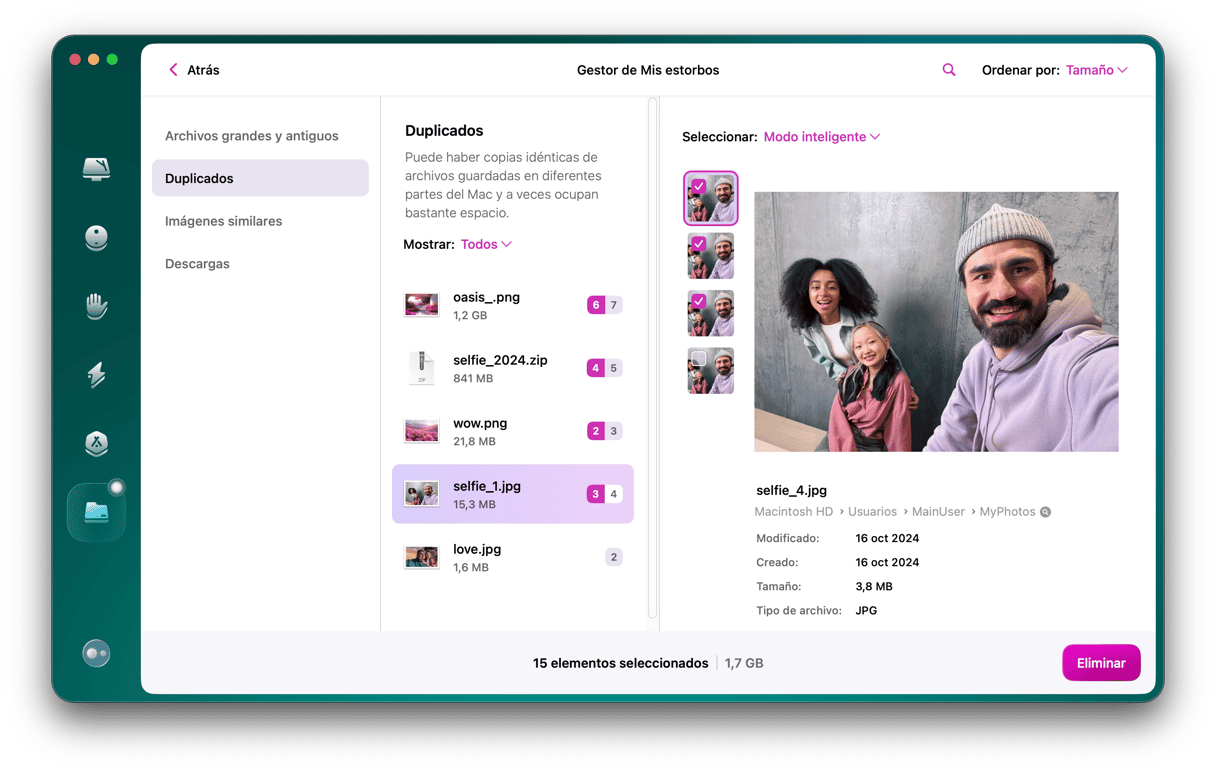Click the duplicates list vertical scrollbar

pyautogui.click(x=653, y=357)
